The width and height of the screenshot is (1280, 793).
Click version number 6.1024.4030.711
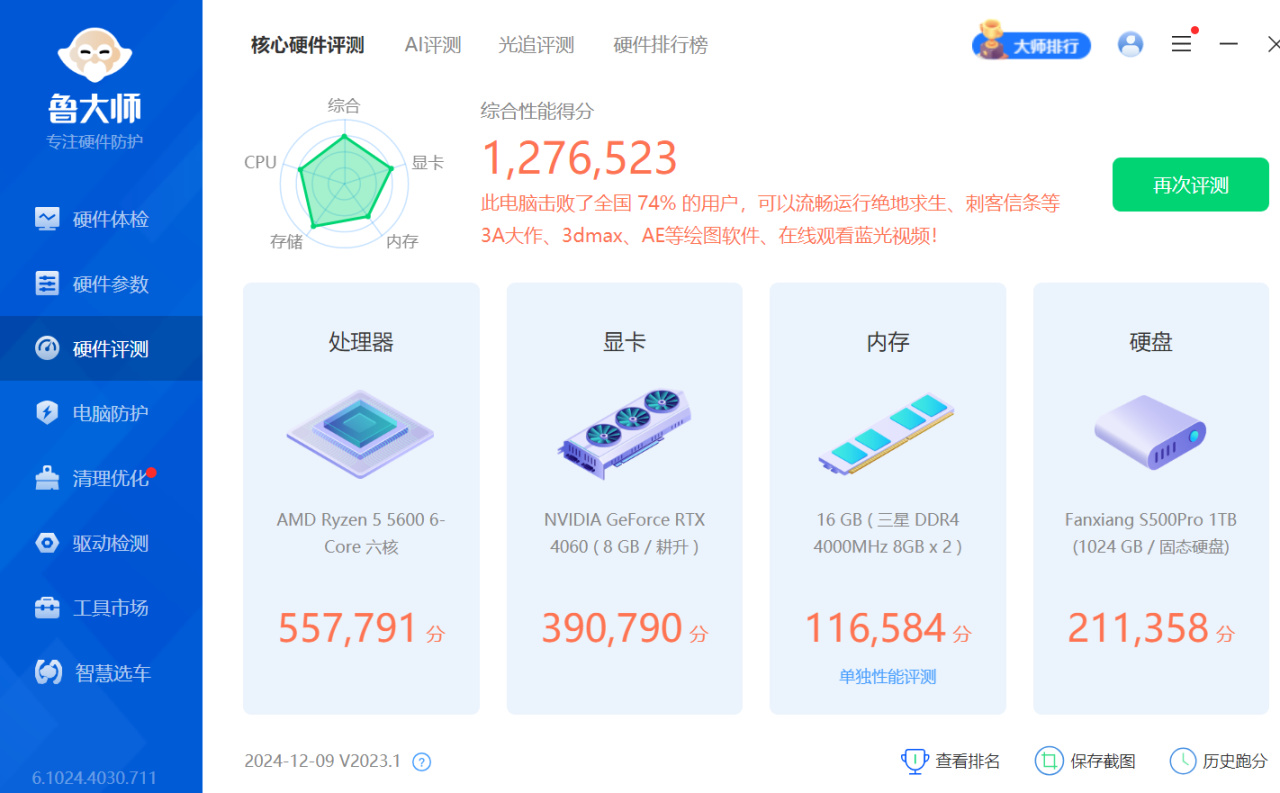point(94,777)
